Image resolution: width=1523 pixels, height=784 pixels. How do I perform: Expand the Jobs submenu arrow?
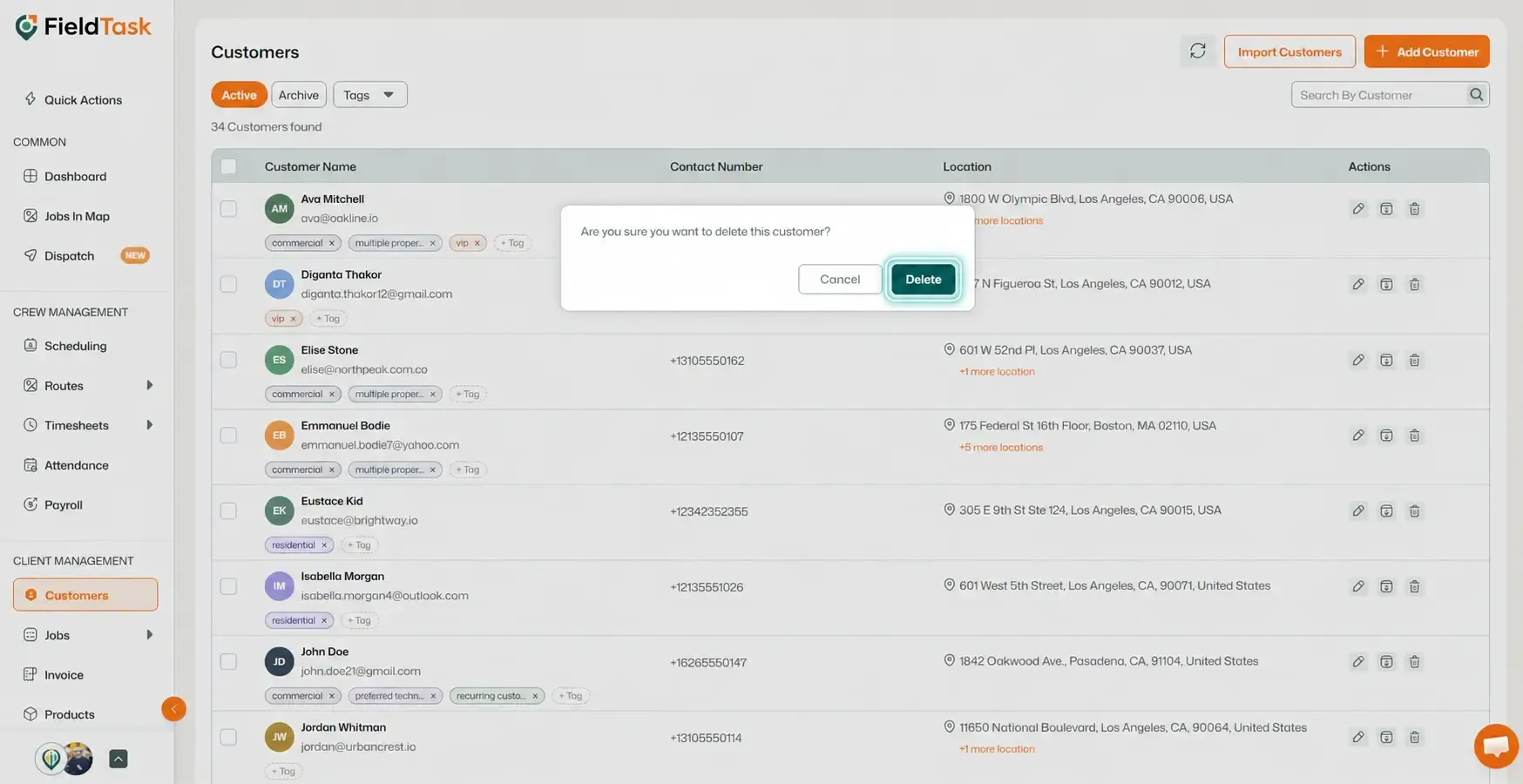point(149,635)
